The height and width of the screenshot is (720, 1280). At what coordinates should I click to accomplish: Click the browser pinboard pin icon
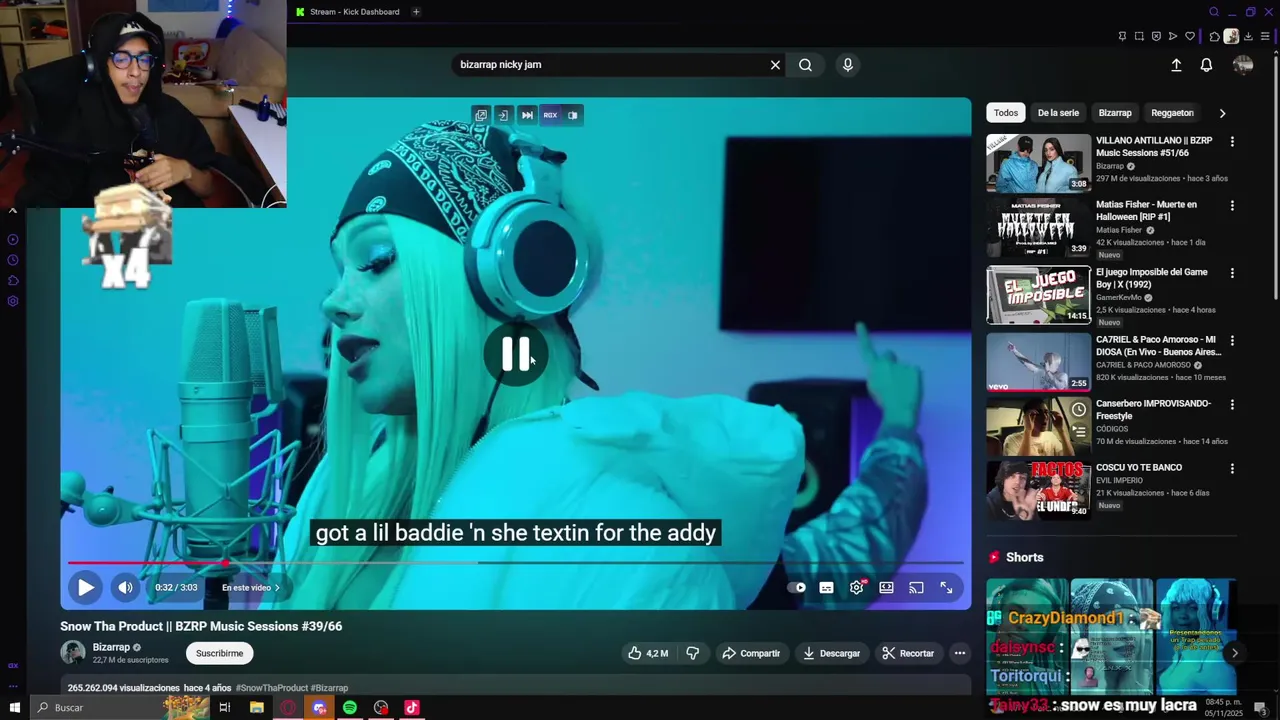point(1122,36)
